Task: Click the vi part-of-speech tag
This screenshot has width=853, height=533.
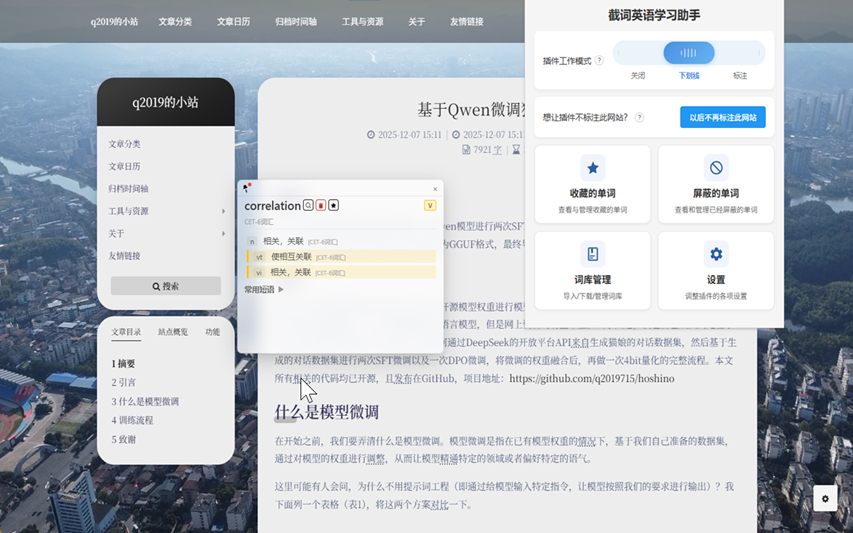Action: (259, 272)
